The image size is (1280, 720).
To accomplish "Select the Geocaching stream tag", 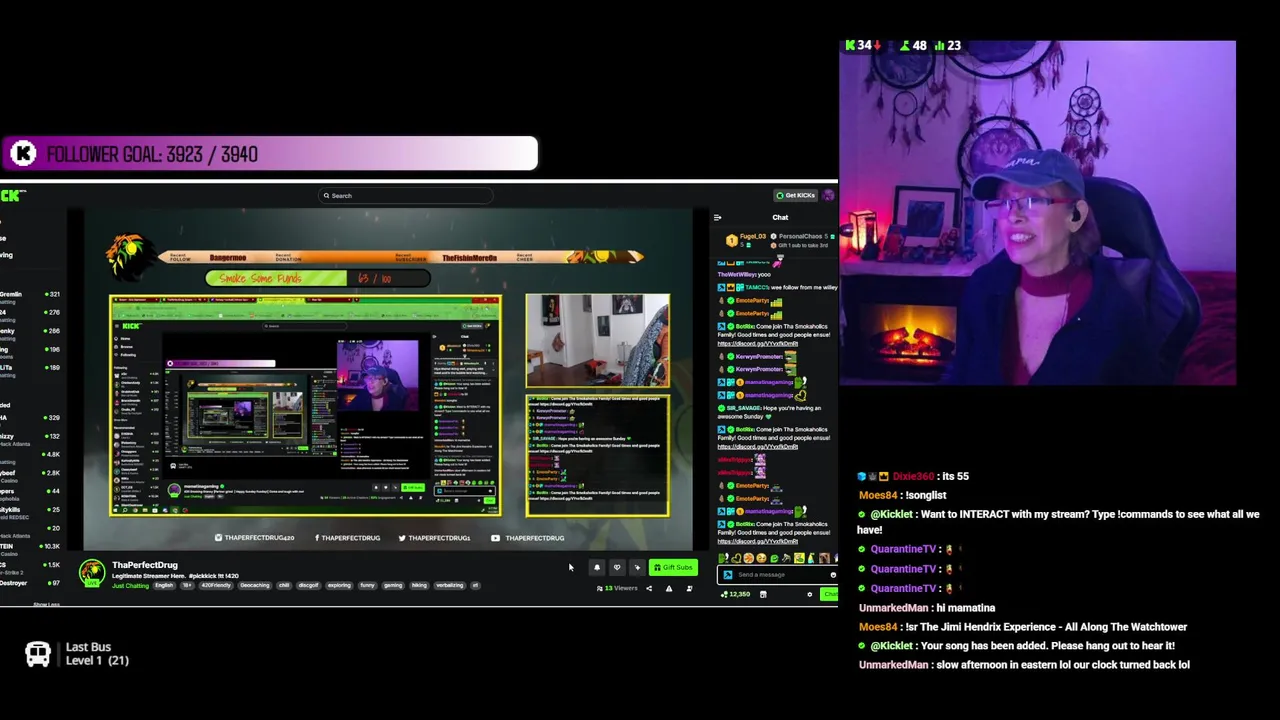I will [255, 585].
